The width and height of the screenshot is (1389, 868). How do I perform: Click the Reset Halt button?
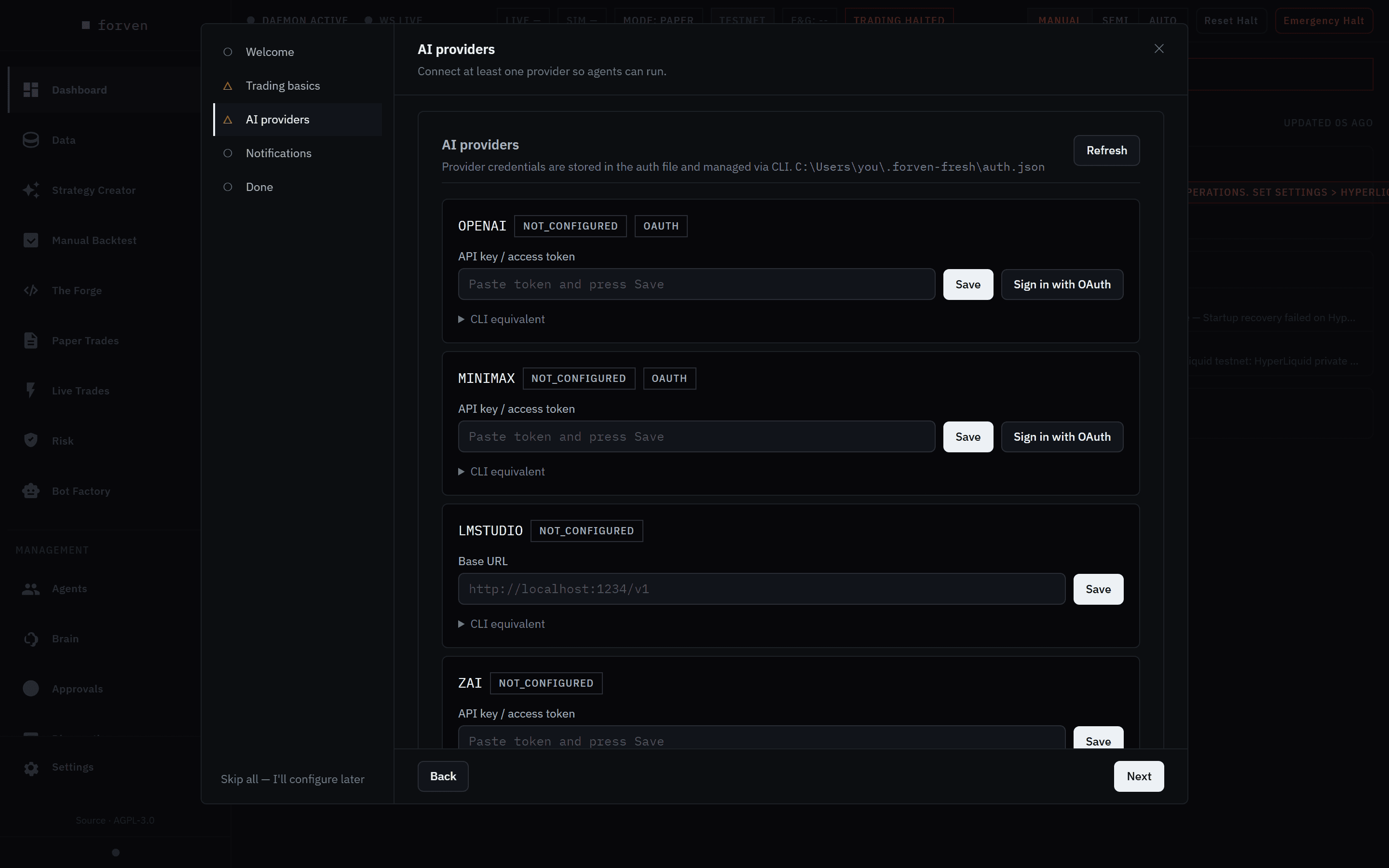point(1231,21)
